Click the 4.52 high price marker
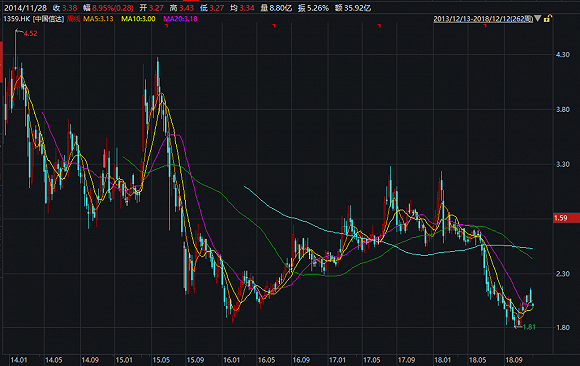The width and height of the screenshot is (580, 366). coord(30,33)
